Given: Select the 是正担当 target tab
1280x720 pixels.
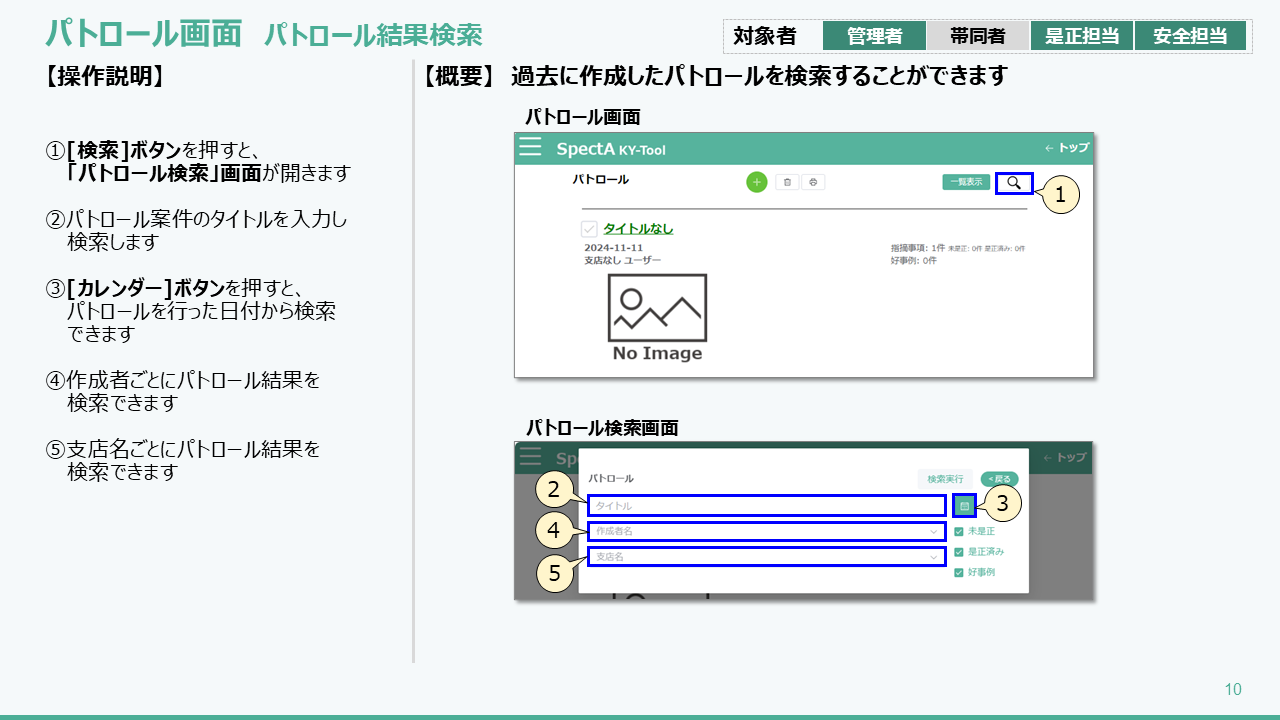Looking at the screenshot, I should (1082, 36).
